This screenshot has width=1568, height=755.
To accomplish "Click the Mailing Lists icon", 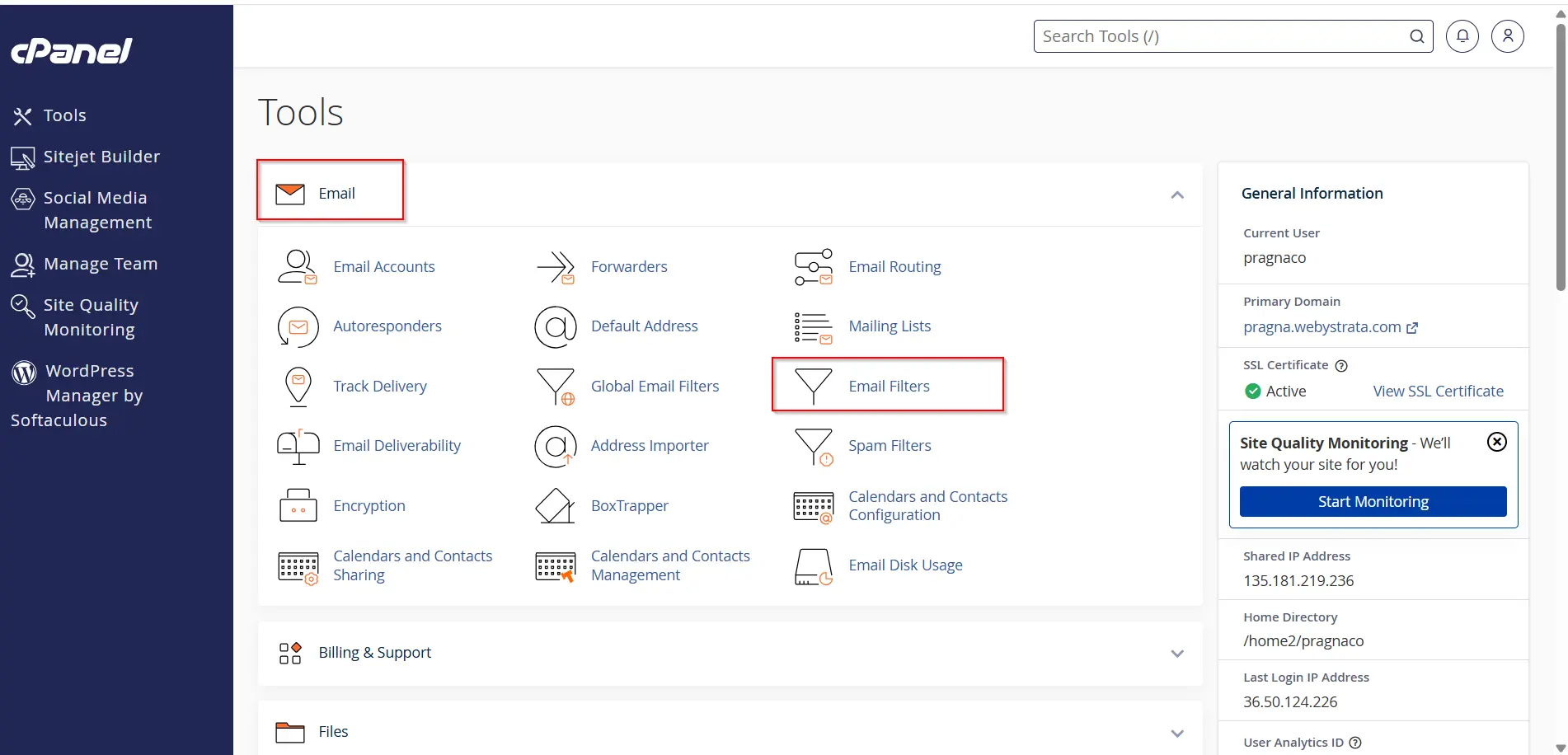I will pyautogui.click(x=814, y=327).
